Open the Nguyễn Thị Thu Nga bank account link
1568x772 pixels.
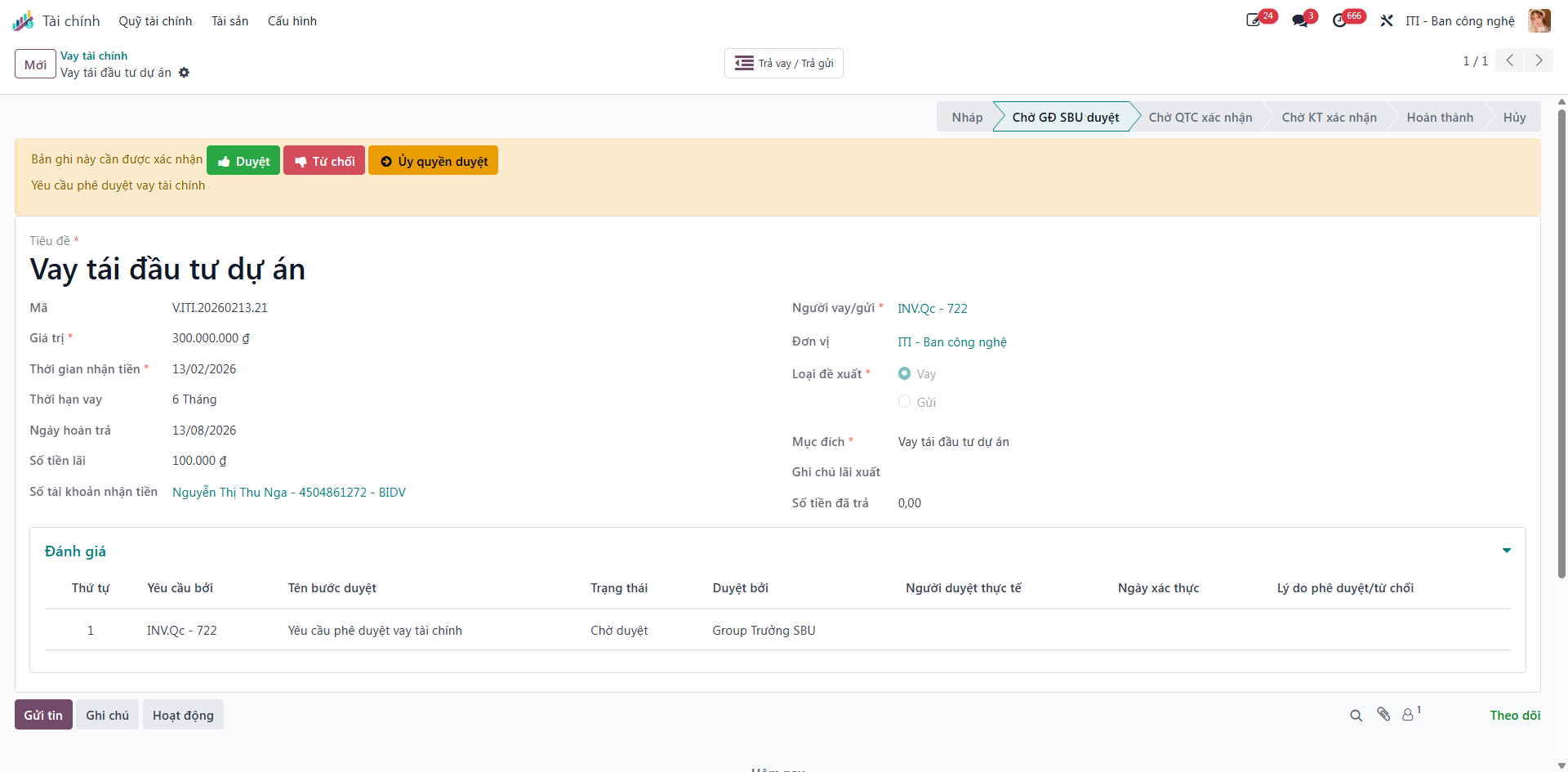coord(289,492)
